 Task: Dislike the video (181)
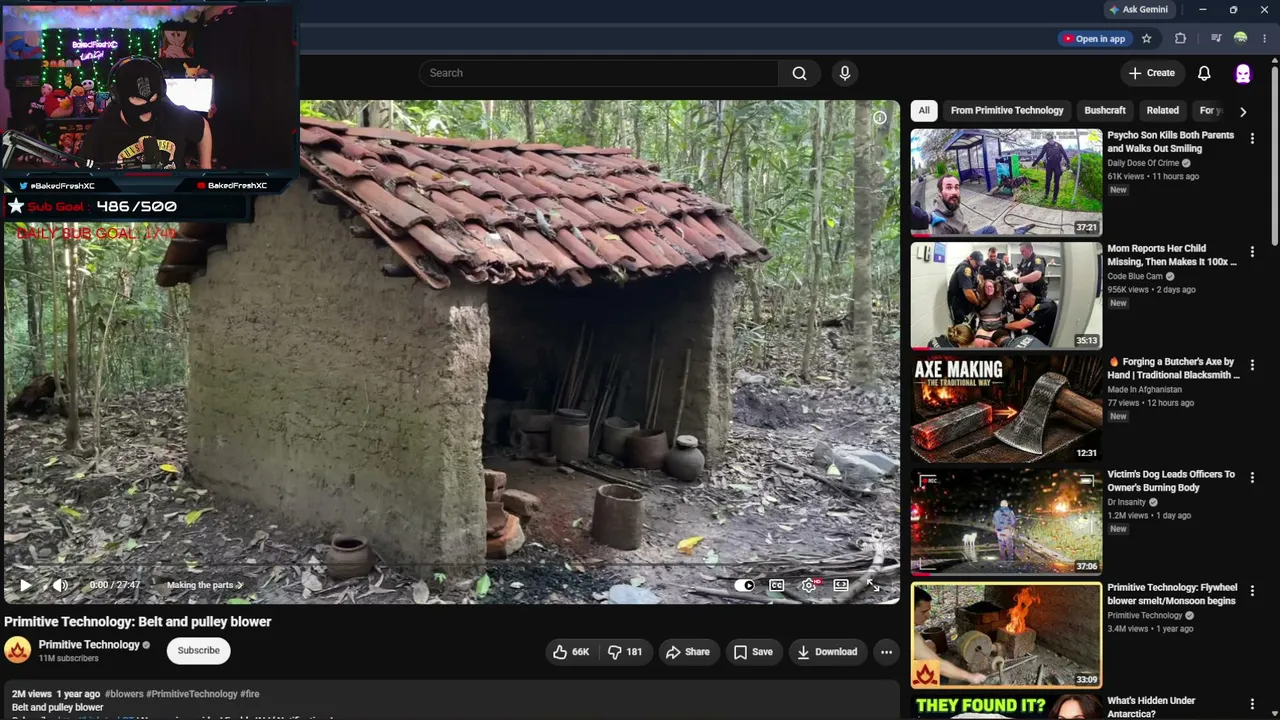pos(626,652)
